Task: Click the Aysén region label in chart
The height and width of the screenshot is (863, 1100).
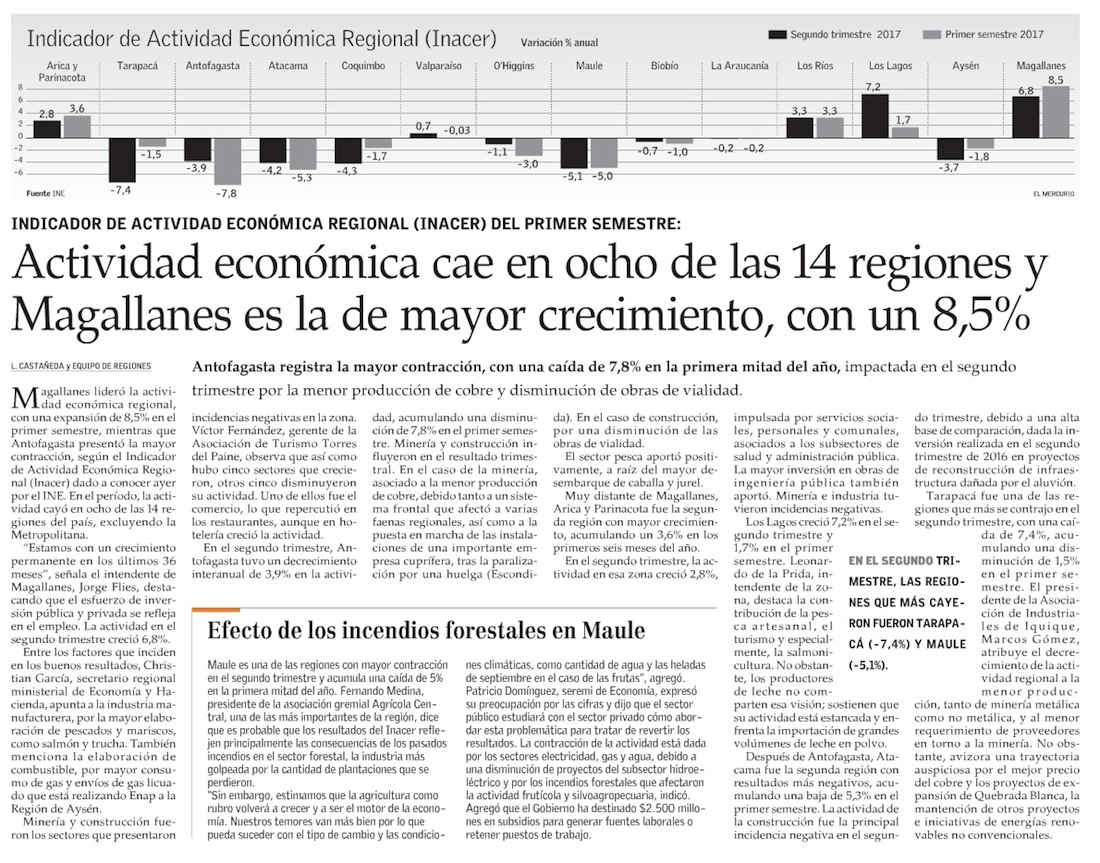Action: click(x=966, y=66)
